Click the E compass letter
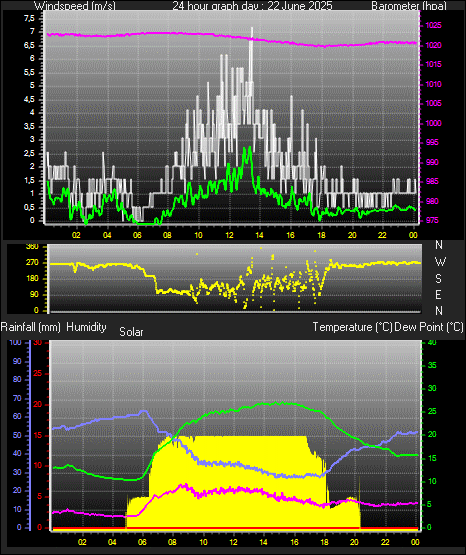The image size is (466, 555). click(439, 294)
